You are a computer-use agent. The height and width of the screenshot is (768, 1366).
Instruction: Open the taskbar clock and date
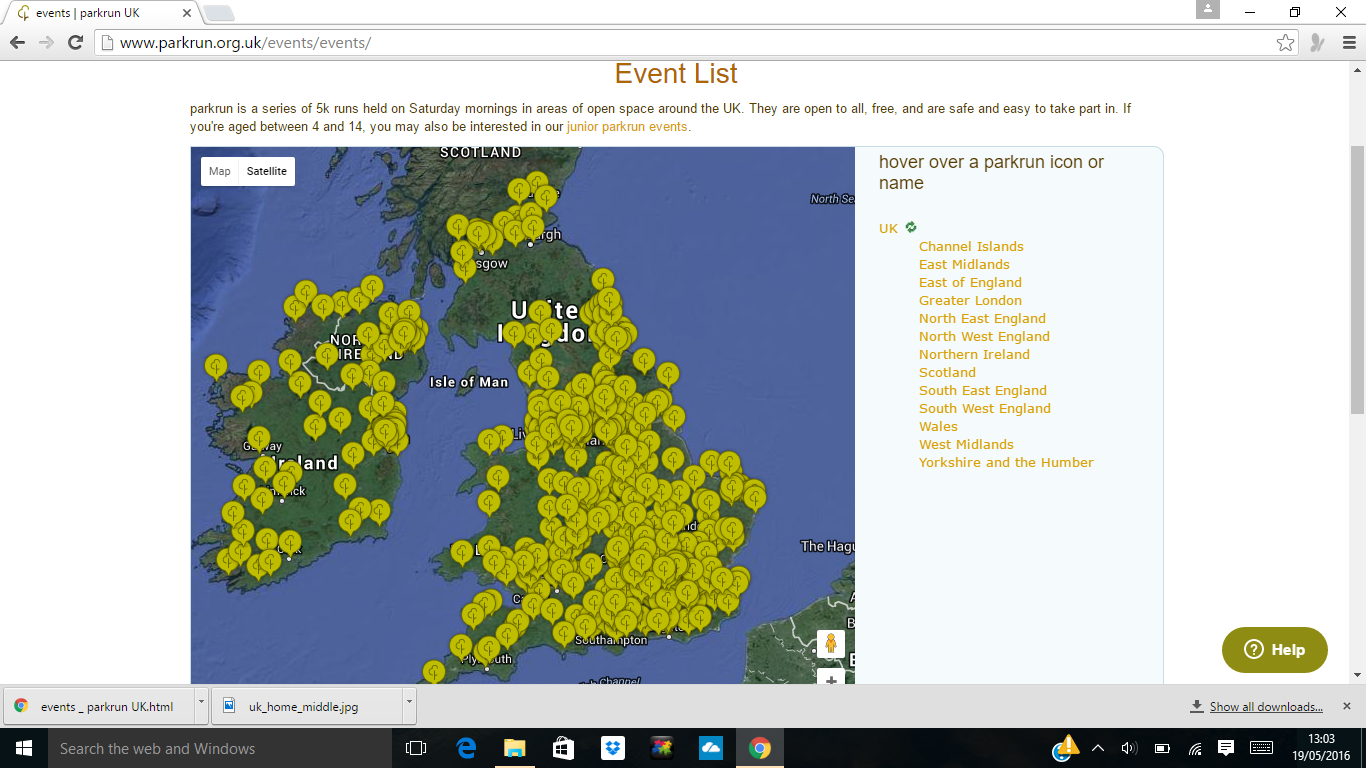tap(1322, 748)
